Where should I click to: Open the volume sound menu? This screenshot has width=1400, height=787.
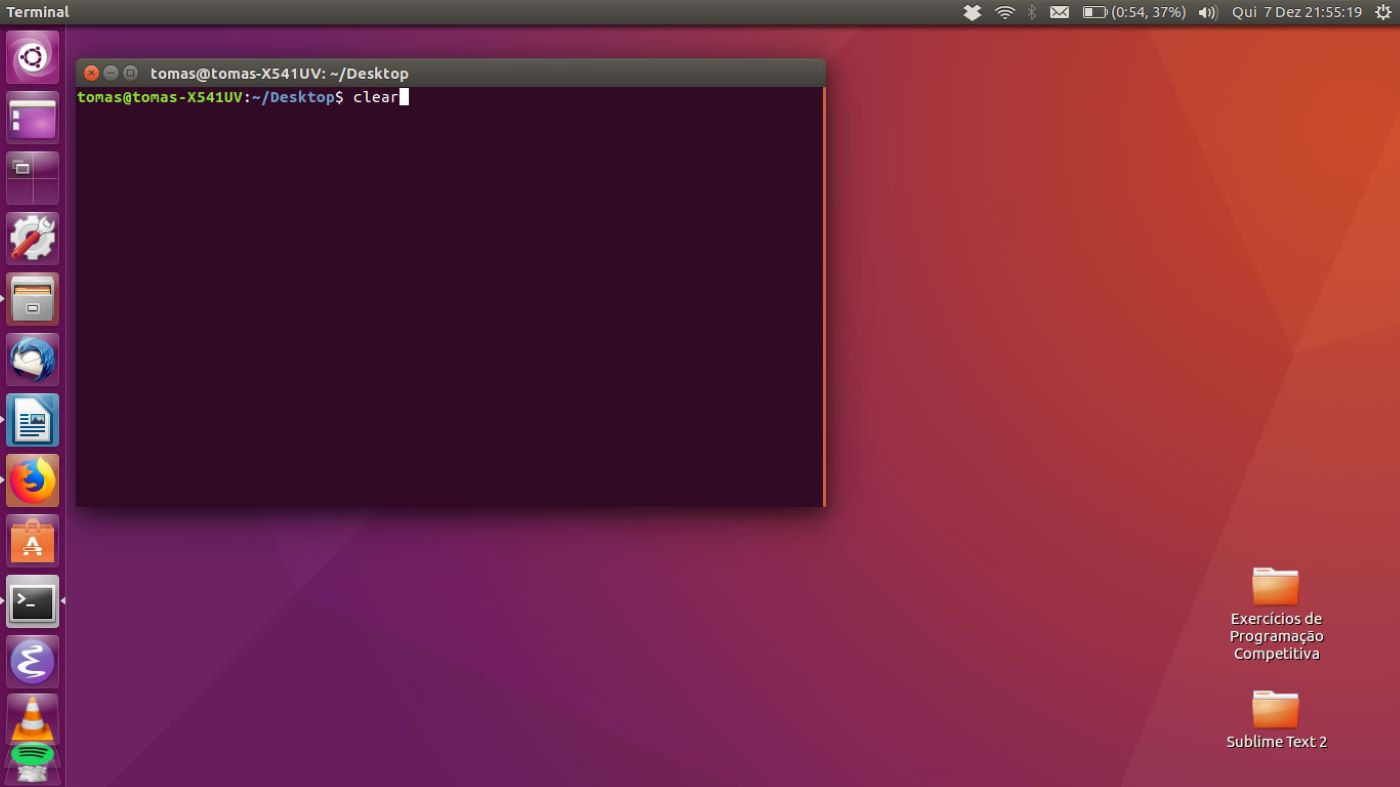pyautogui.click(x=1208, y=12)
